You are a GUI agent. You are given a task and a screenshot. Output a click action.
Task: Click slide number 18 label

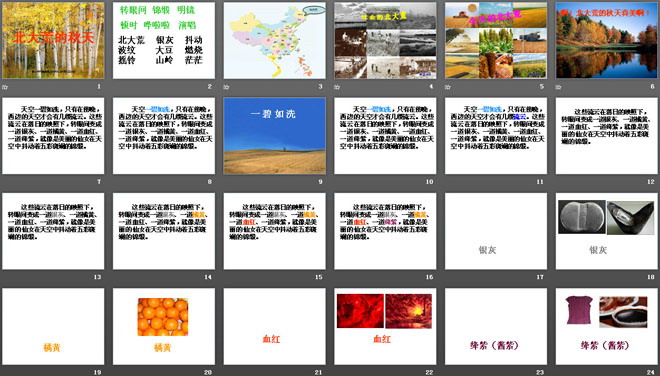[651, 277]
